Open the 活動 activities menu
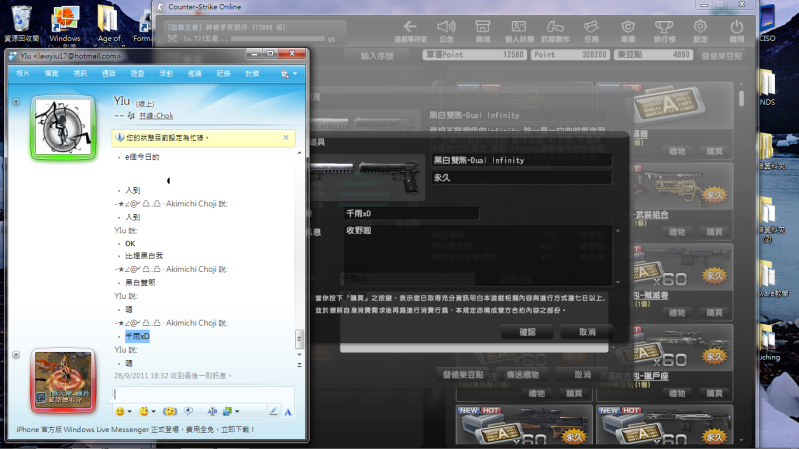The width and height of the screenshot is (799, 449). click(x=166, y=74)
